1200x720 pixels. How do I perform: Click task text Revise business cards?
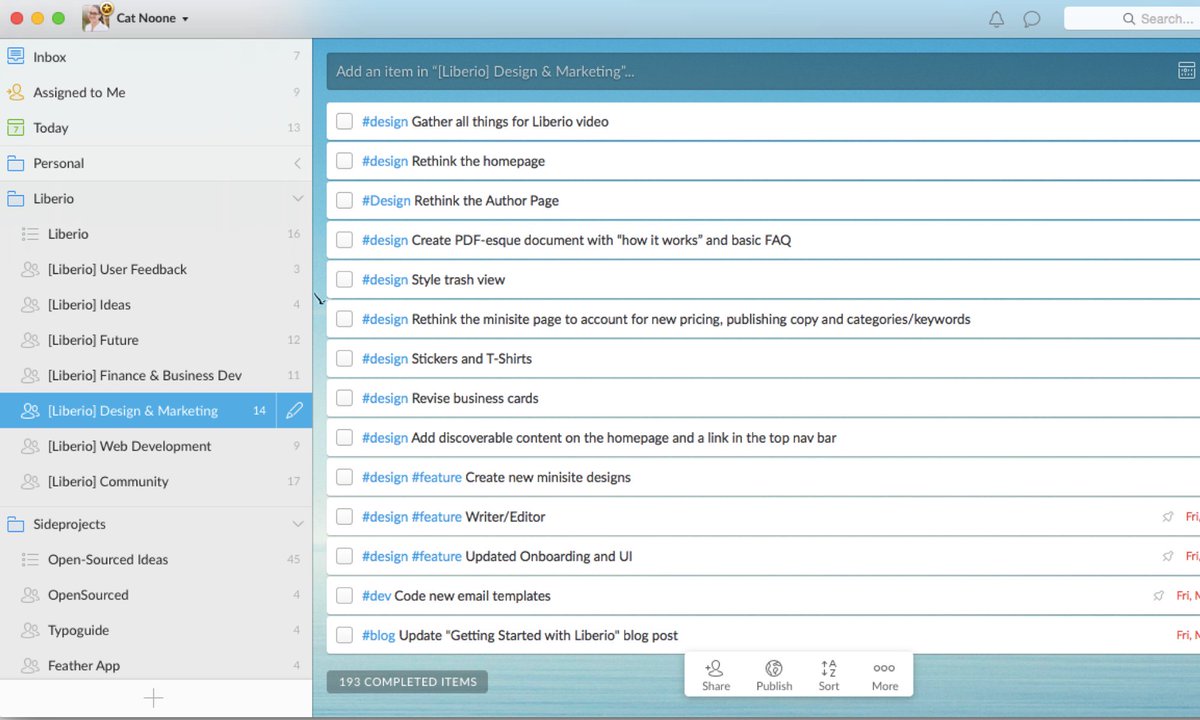click(x=475, y=398)
